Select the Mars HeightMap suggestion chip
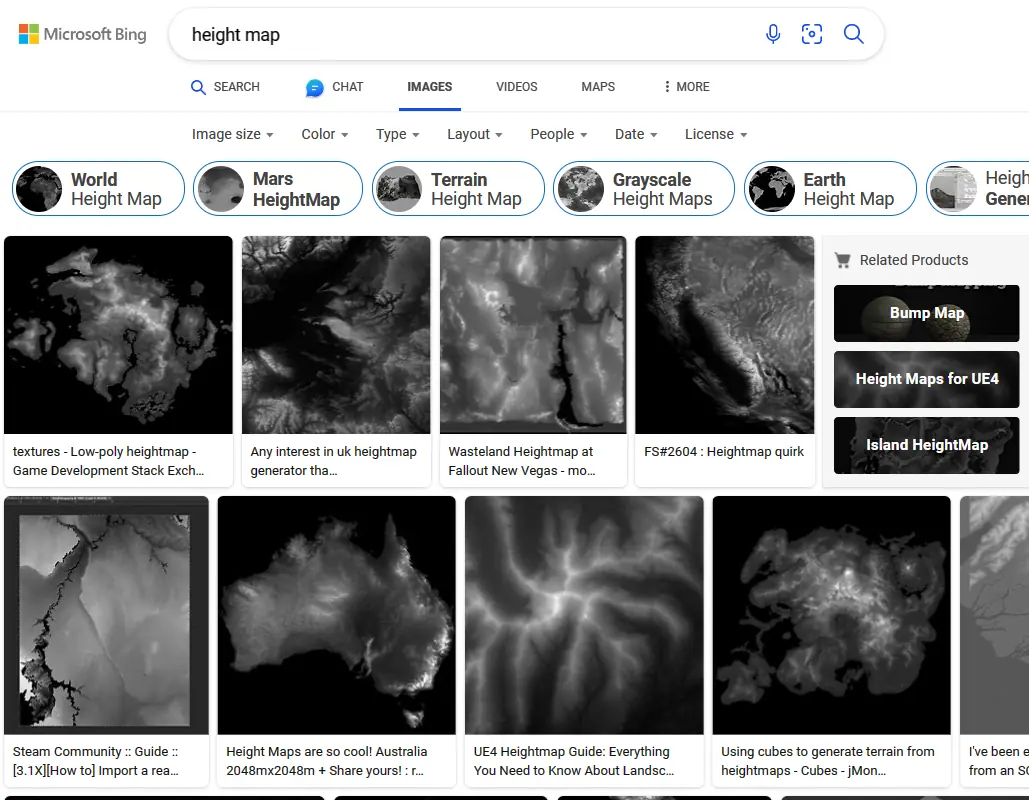The width and height of the screenshot is (1029, 800). pos(277,189)
